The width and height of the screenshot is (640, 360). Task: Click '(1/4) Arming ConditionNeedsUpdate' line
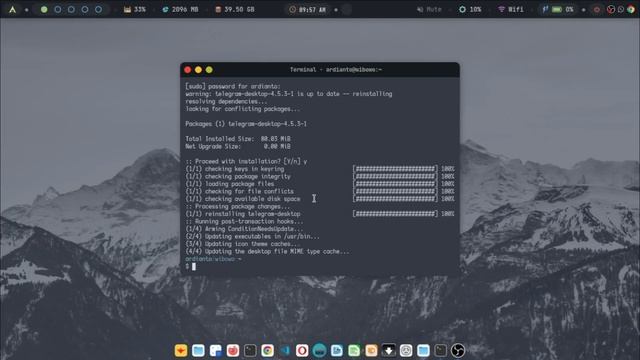244,229
